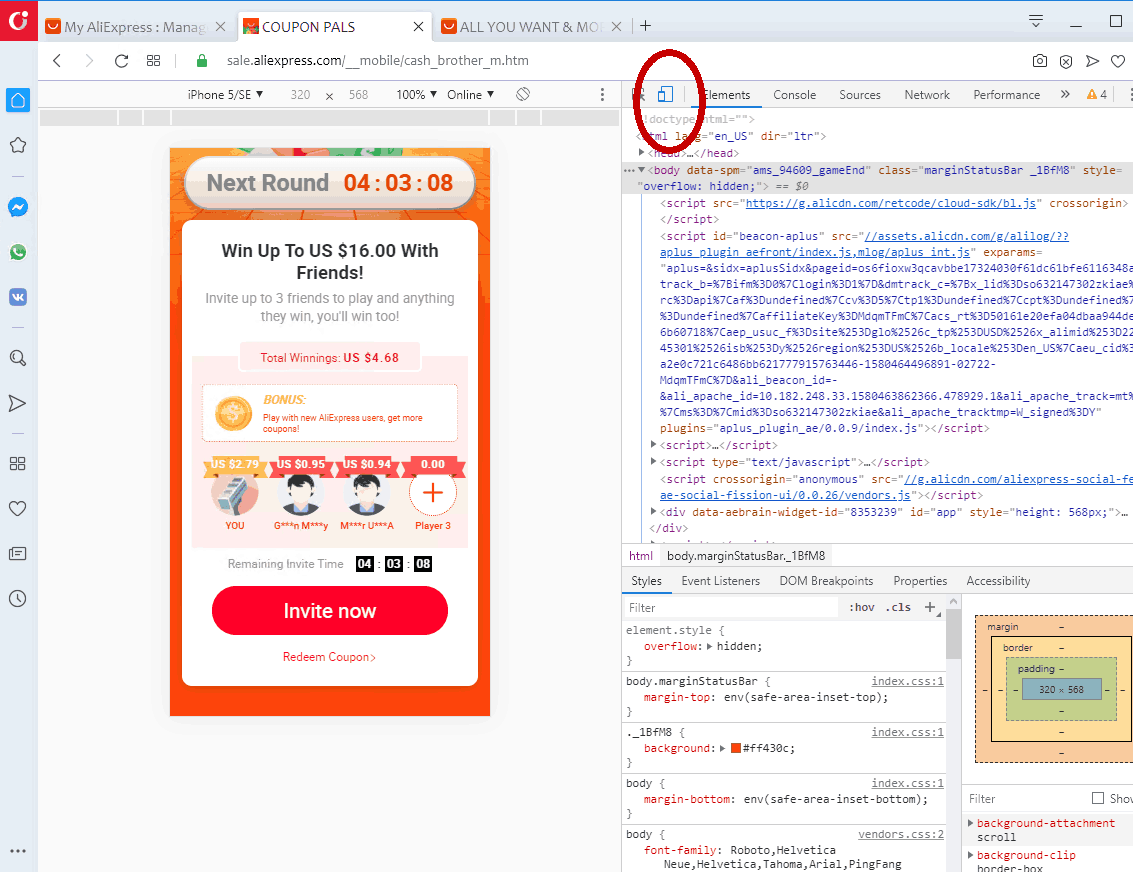Toggle the :hov element state panel
This screenshot has width=1133, height=872.
[x=862, y=608]
